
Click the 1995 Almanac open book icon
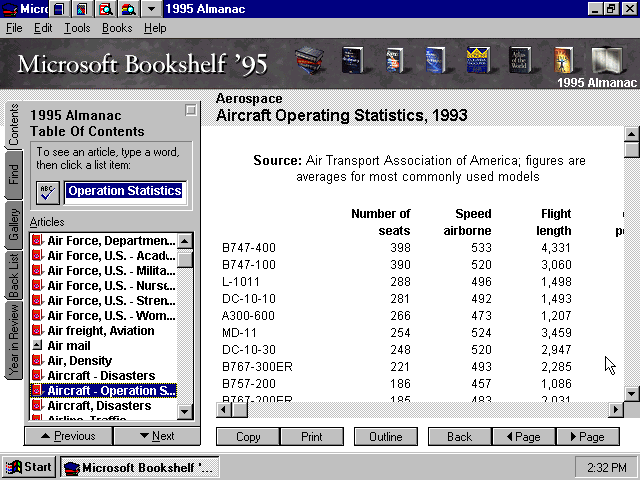tap(605, 61)
